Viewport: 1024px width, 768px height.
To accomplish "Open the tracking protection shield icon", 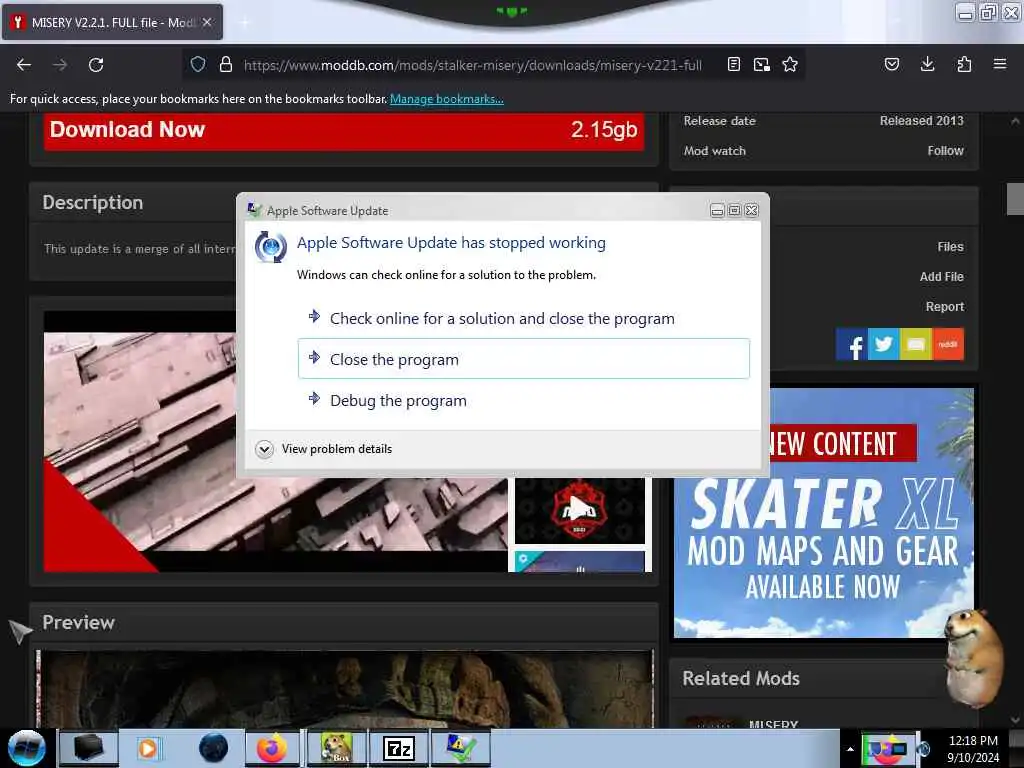I will [198, 64].
